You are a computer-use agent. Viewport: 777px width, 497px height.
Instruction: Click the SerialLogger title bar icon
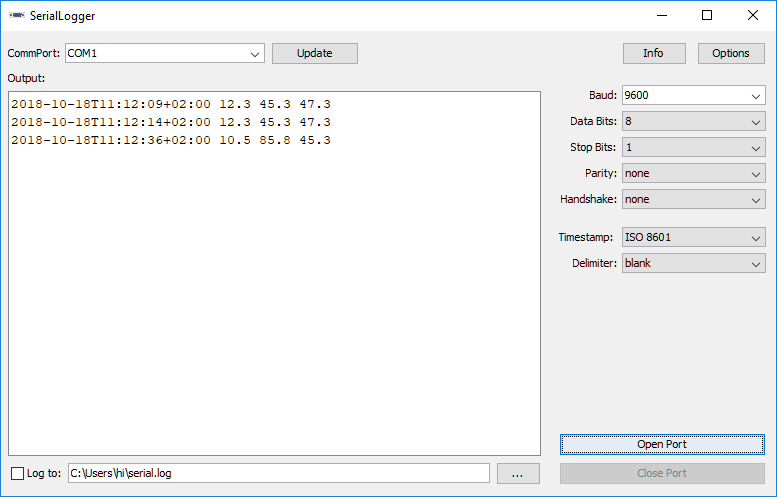(16, 15)
